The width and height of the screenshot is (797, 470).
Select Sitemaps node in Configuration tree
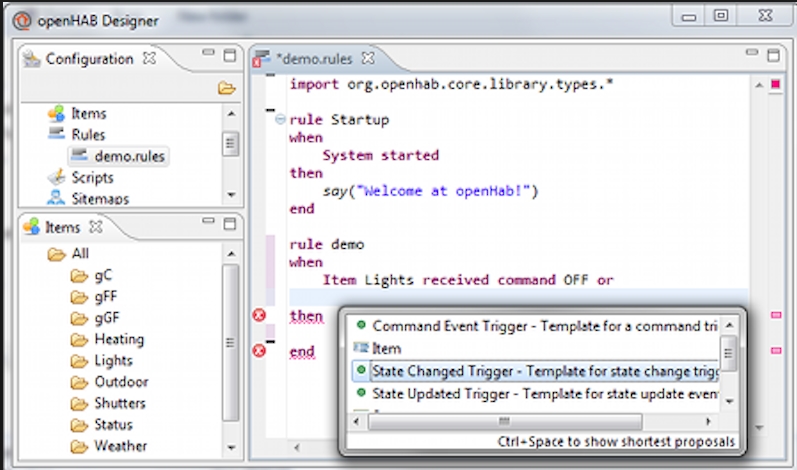tap(100, 198)
